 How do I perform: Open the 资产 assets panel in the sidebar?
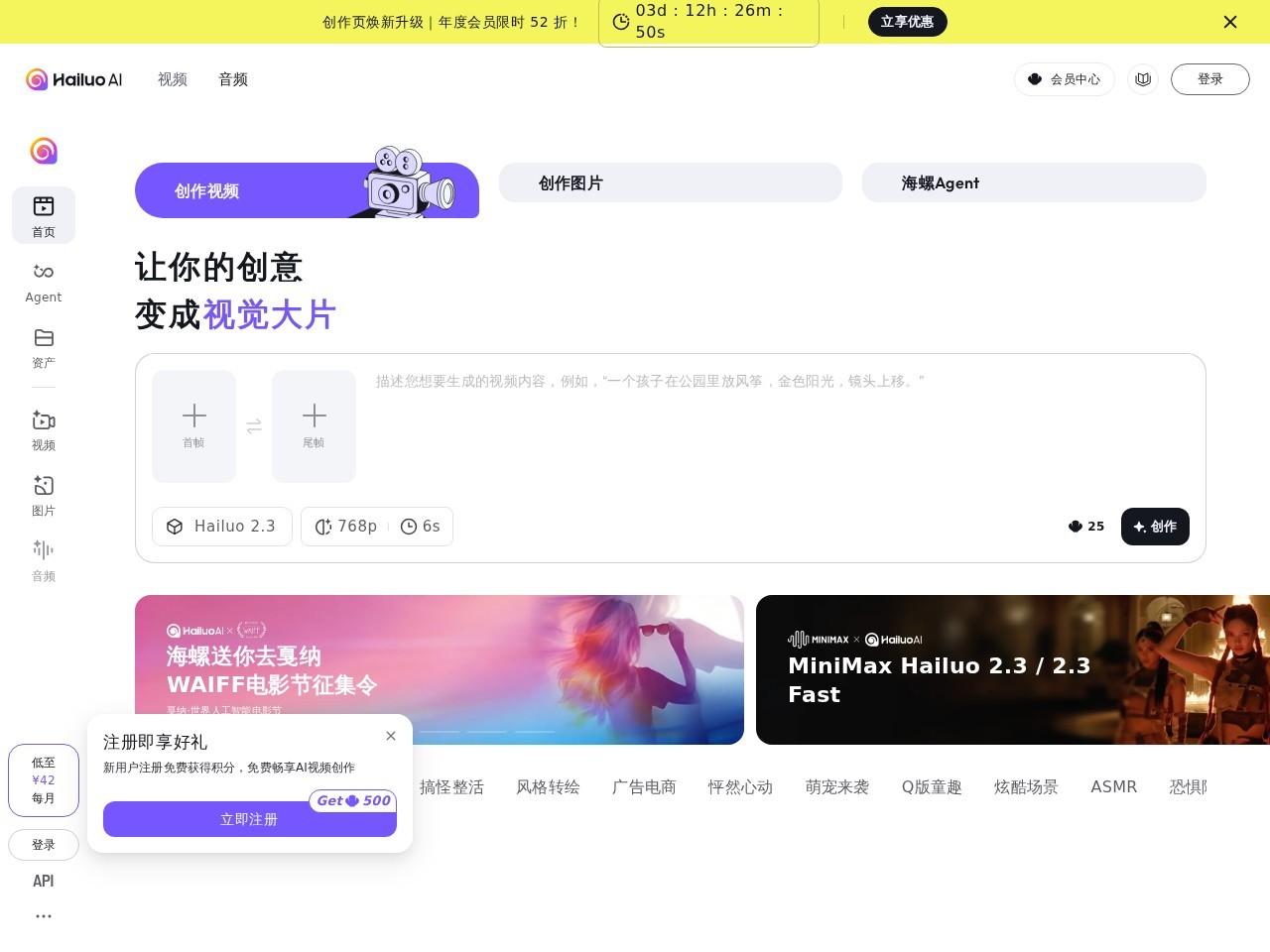pyautogui.click(x=44, y=347)
